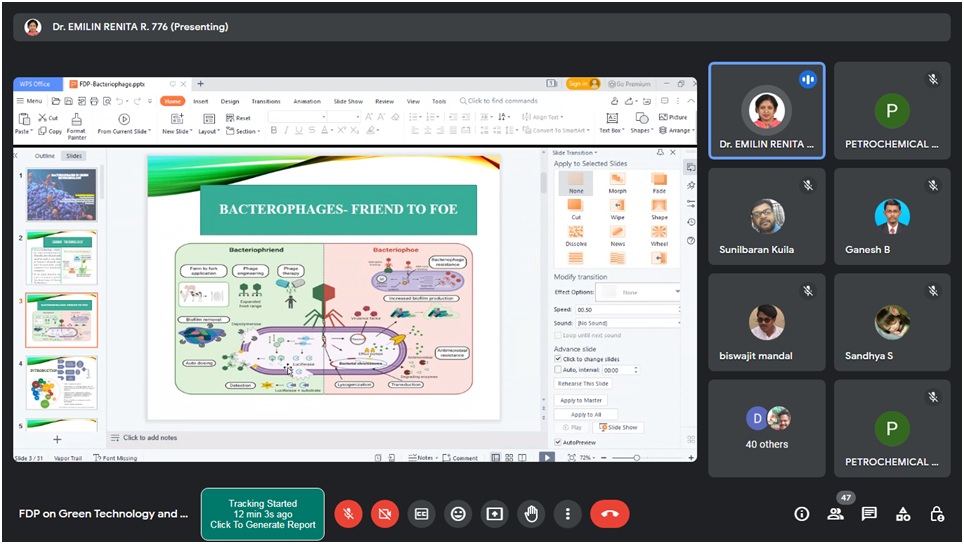Image resolution: width=964 pixels, height=544 pixels.
Task: Turn on captions in the call bar
Action: pyautogui.click(x=421, y=514)
